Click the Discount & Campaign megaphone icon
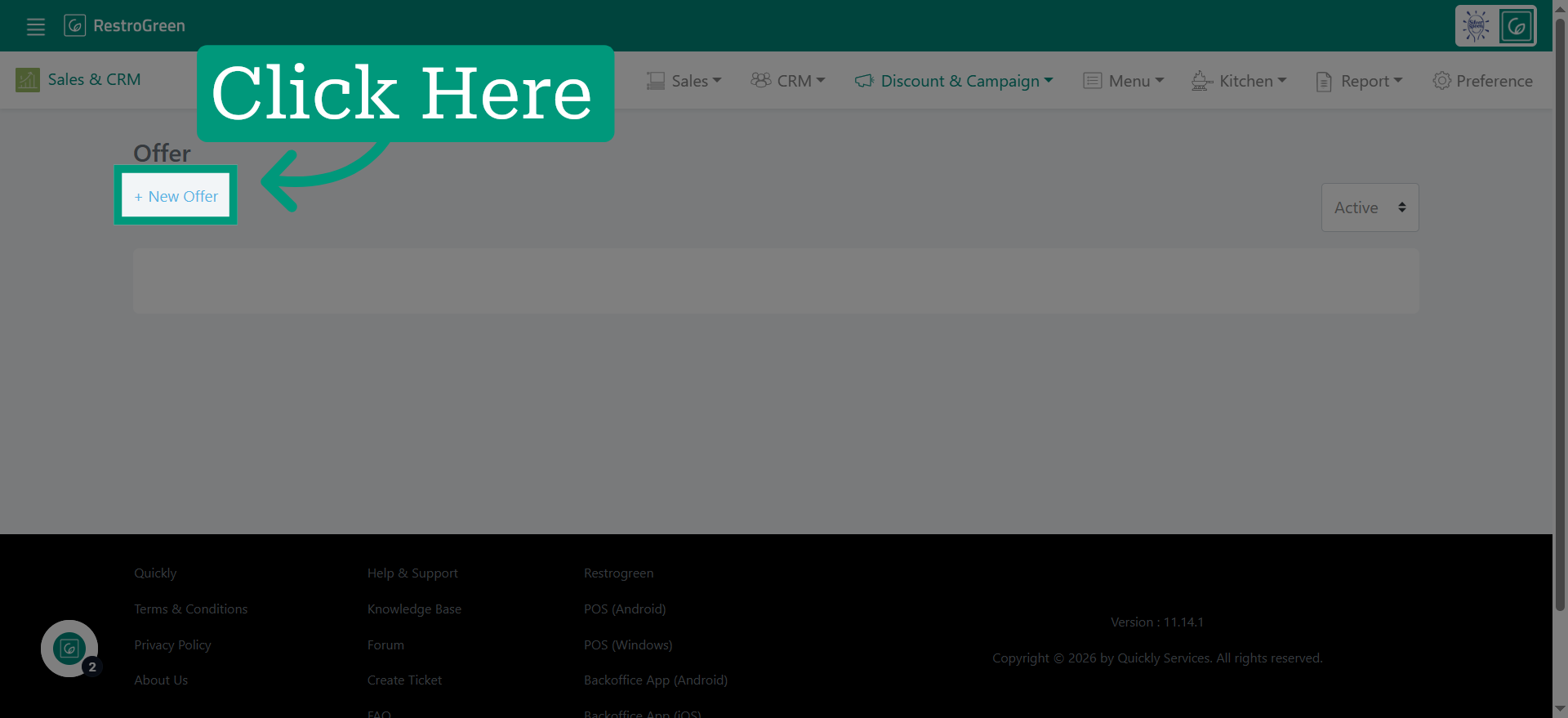This screenshot has width=1568, height=718. pos(864,81)
